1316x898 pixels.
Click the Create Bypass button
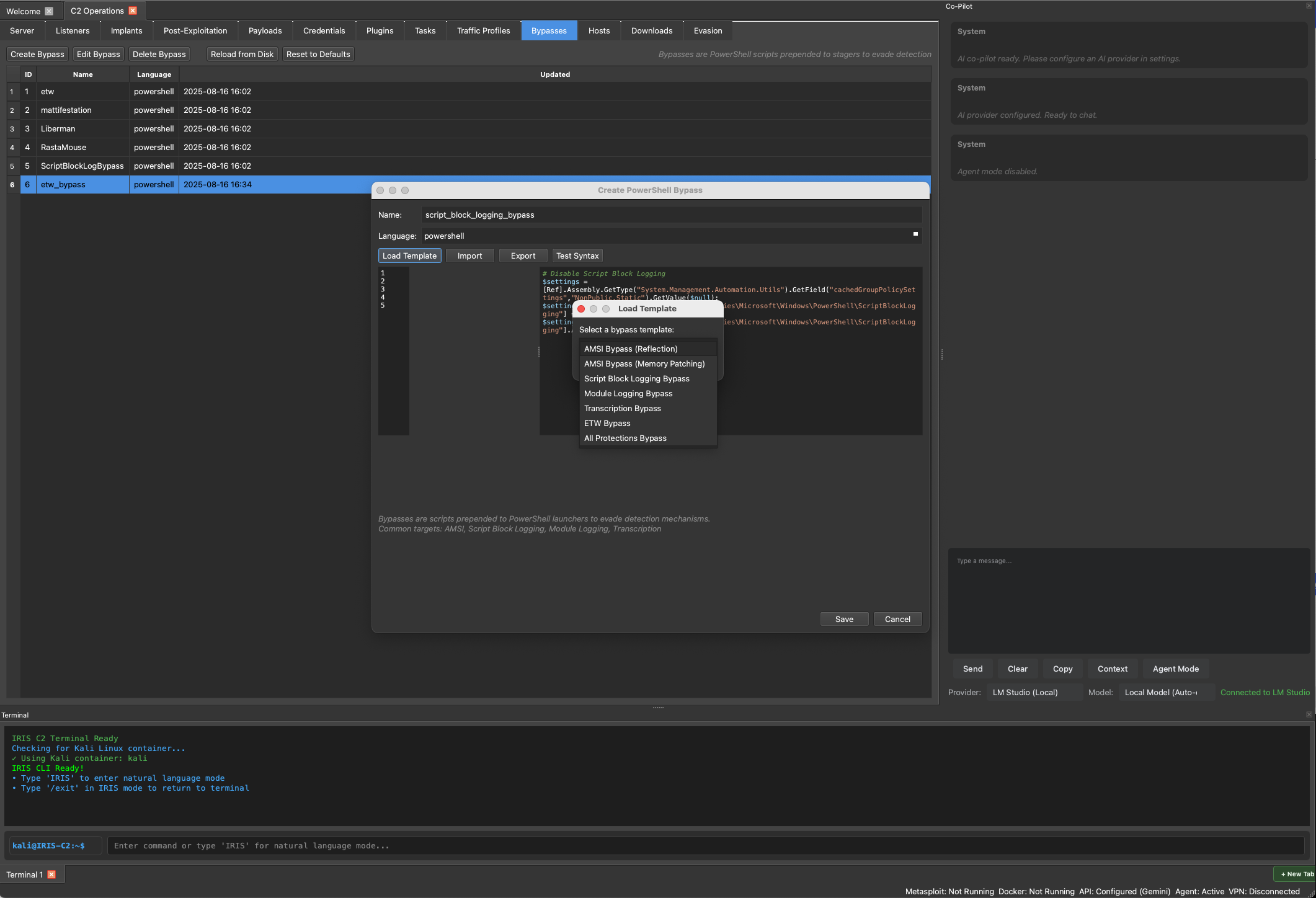(37, 54)
